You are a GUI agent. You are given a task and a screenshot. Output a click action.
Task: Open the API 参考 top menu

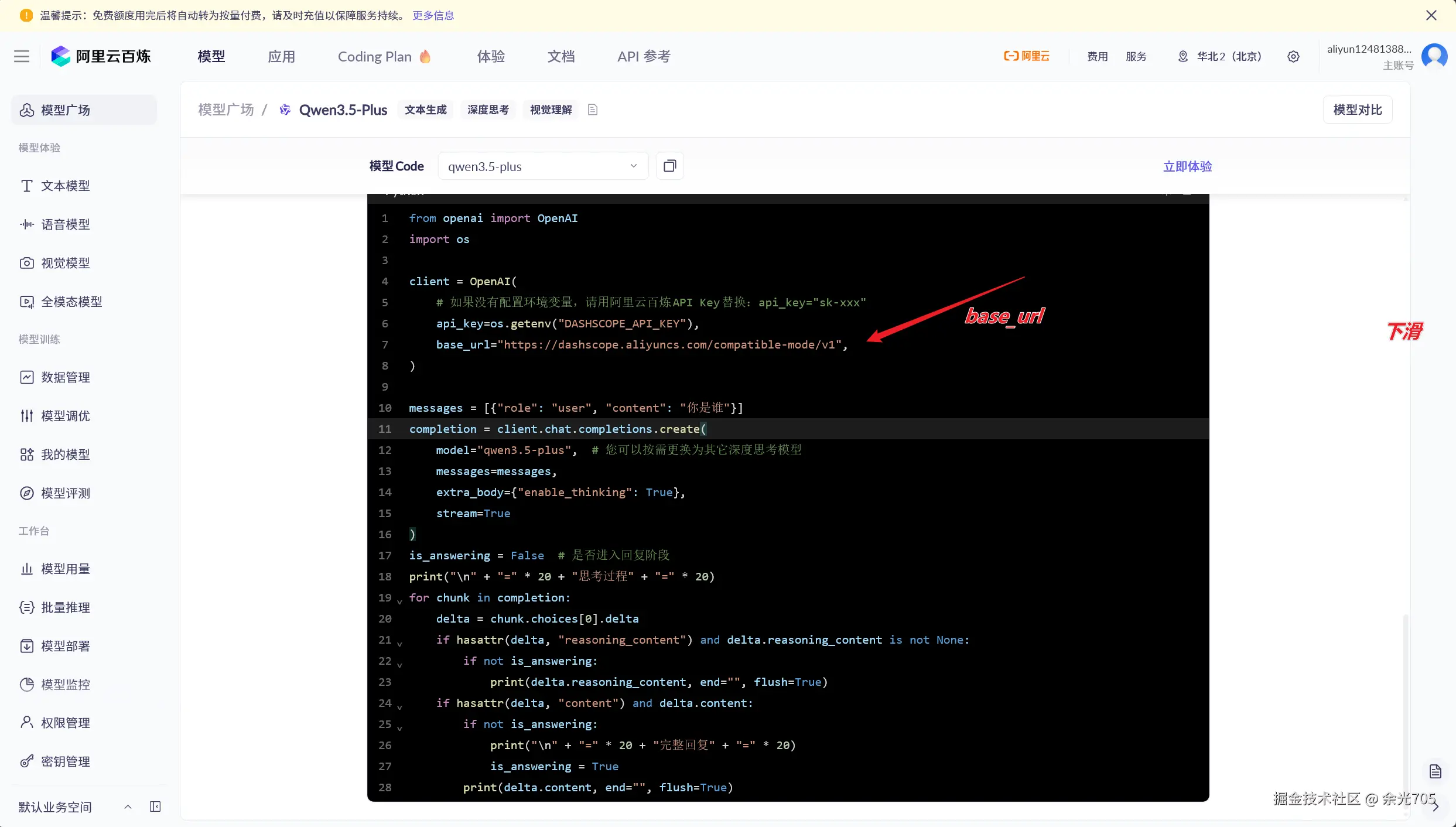click(x=643, y=57)
